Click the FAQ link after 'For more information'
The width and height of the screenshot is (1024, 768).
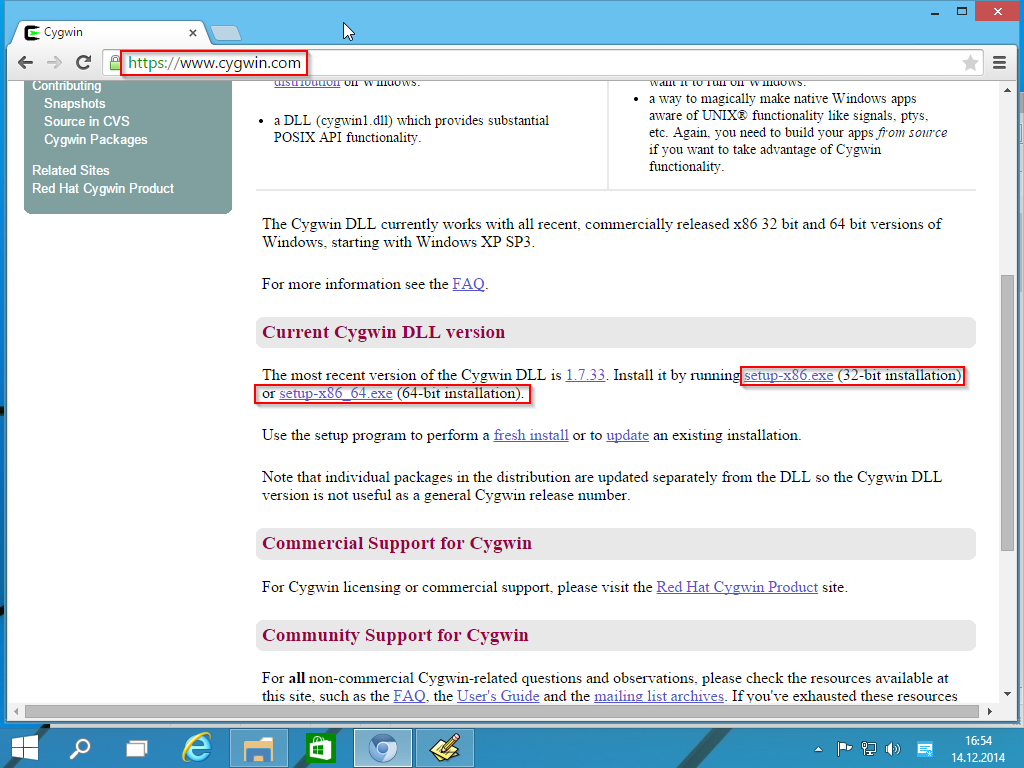[468, 284]
